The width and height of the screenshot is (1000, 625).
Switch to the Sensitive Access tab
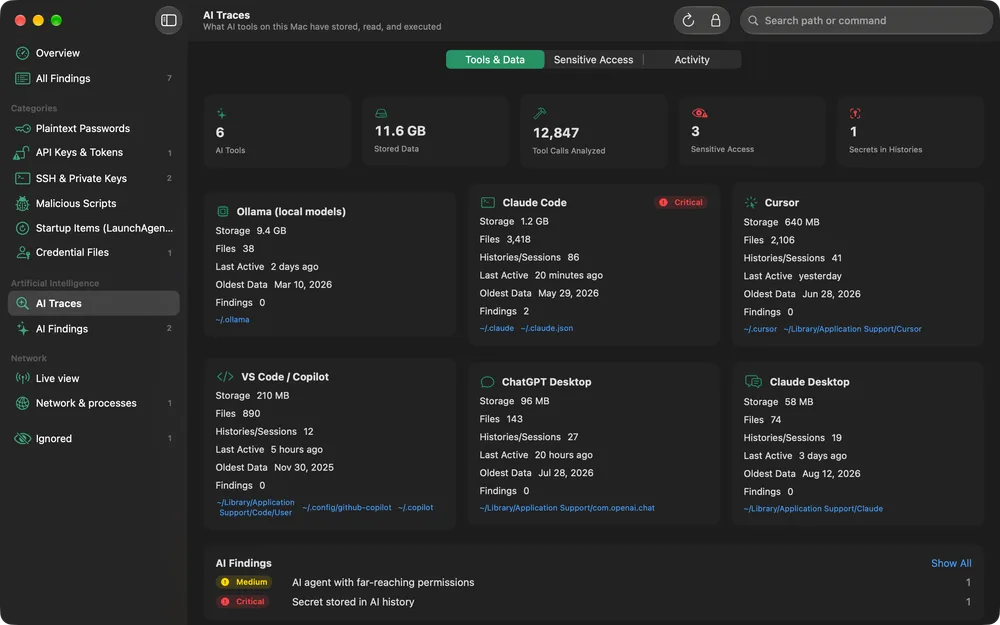click(593, 59)
